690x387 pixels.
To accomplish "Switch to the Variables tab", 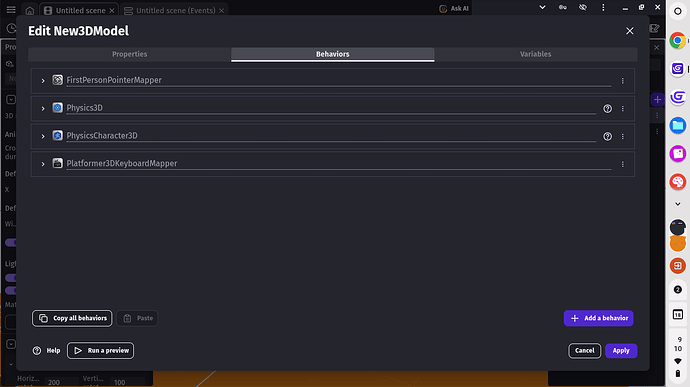I will 536,54.
